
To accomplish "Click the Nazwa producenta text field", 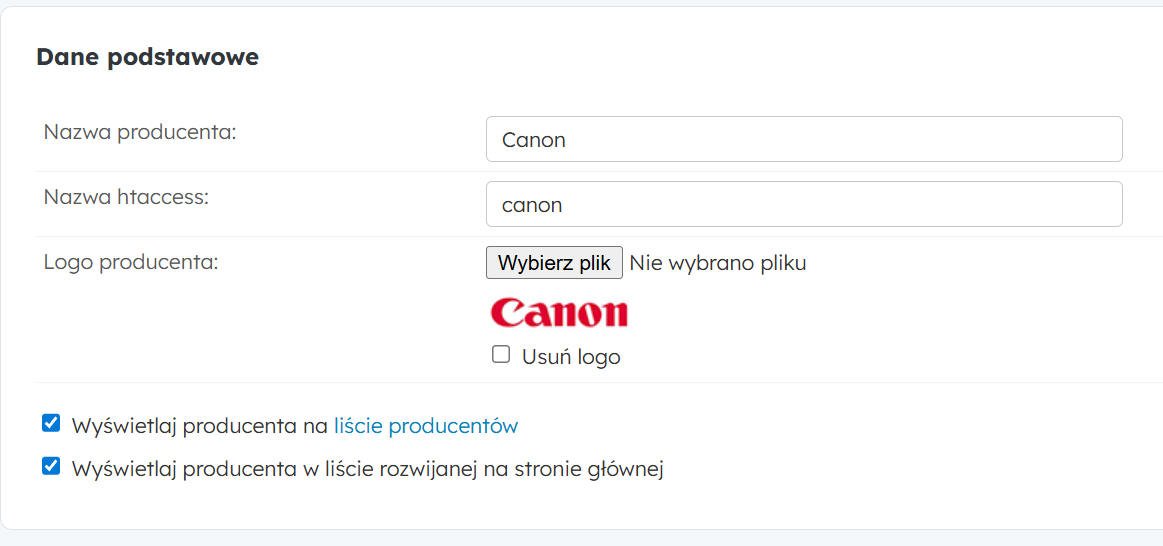I will [x=803, y=139].
